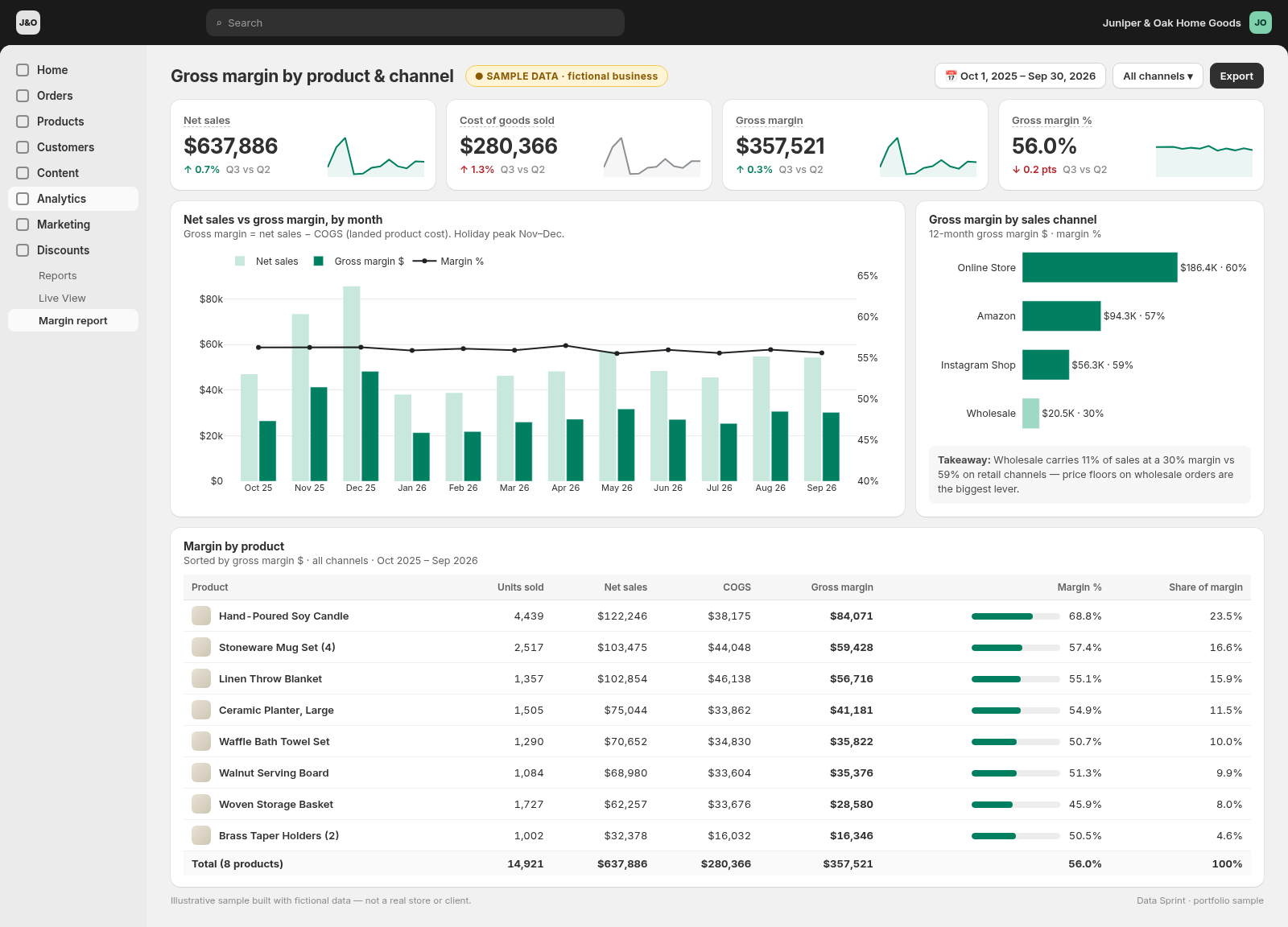Click the Orders sidebar icon
Viewport: 1288px width, 927px height.
(x=23, y=96)
